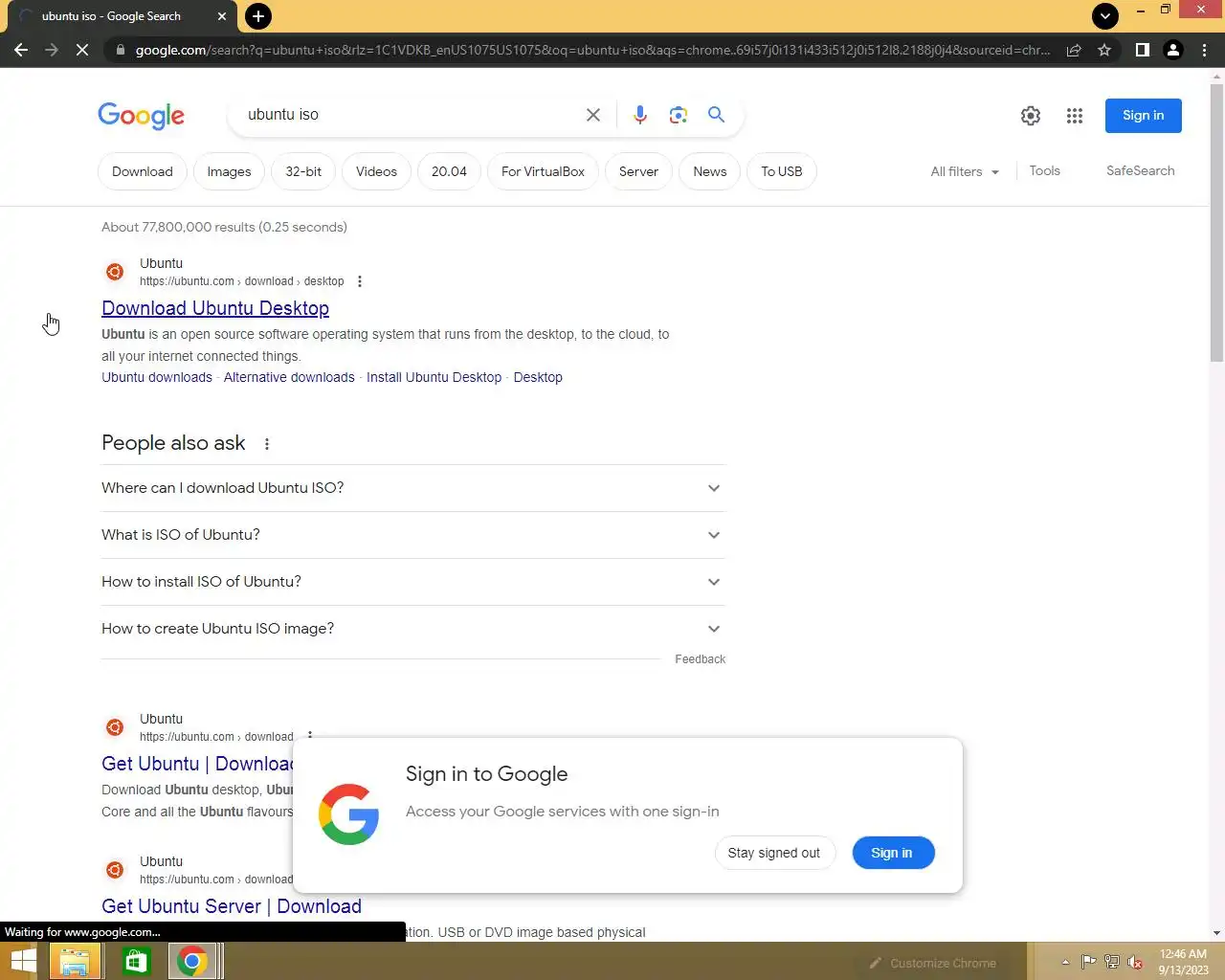Open Download Ubuntu Desktop result

pos(215,309)
